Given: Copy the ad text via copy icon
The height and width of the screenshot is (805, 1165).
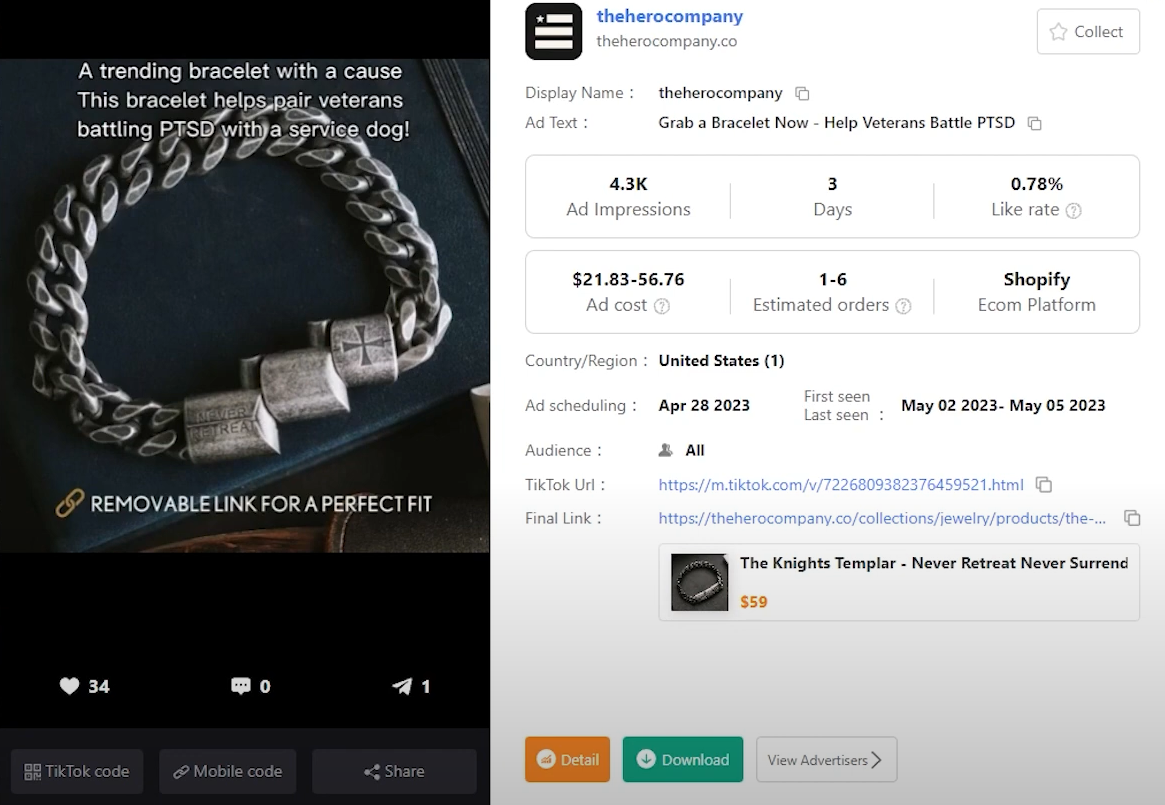Looking at the screenshot, I should (x=1035, y=123).
